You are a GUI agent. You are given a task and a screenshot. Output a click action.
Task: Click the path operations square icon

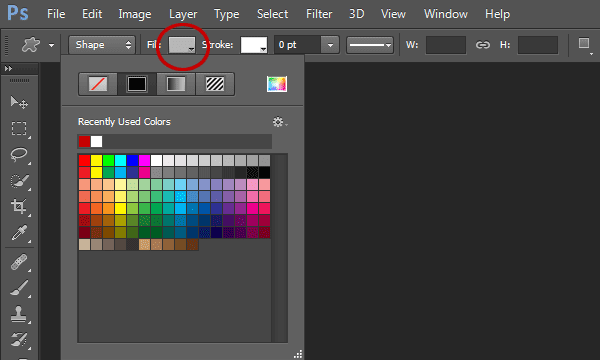pyautogui.click(x=584, y=43)
